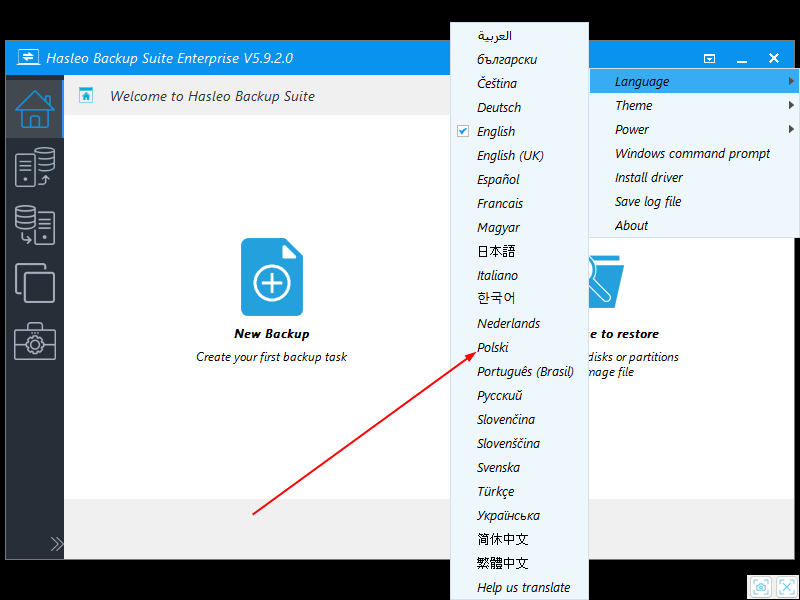Select Español language
The image size is (800, 600).
519,180
